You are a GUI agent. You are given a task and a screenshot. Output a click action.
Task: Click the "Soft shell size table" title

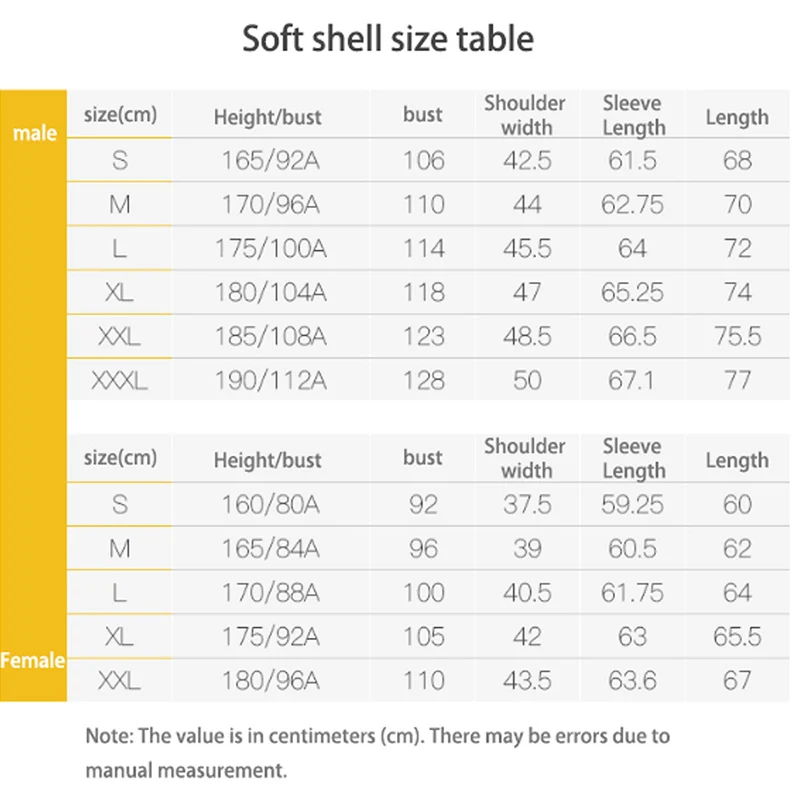tap(388, 39)
